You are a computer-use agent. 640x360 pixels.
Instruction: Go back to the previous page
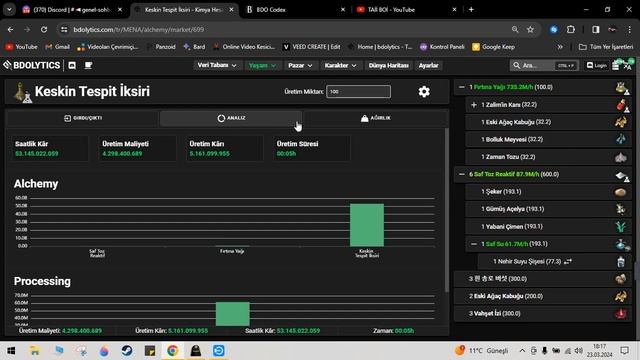coord(11,29)
